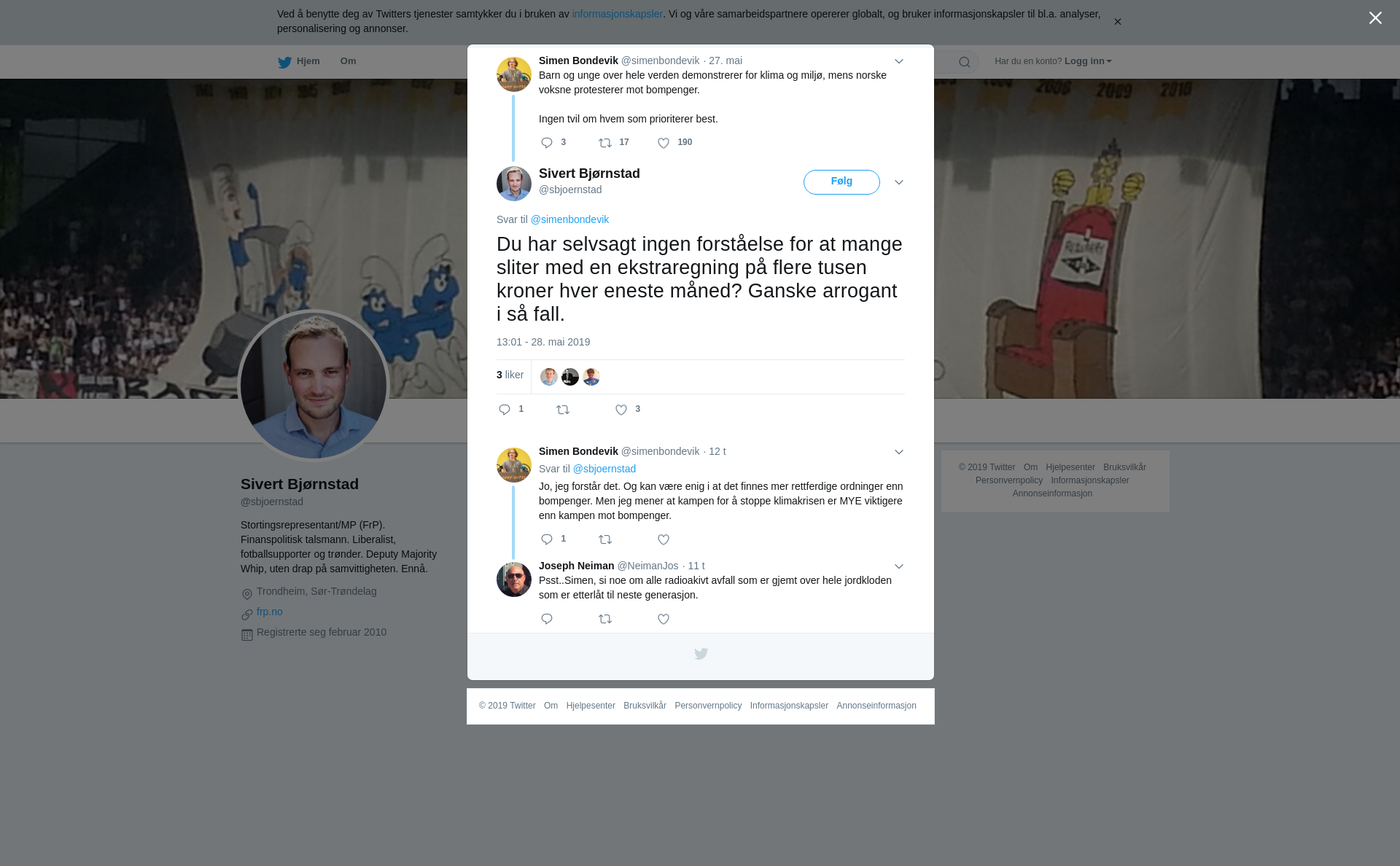
Task: Retweet Simen Bondevik's 12 t reply
Action: pyautogui.click(x=605, y=540)
